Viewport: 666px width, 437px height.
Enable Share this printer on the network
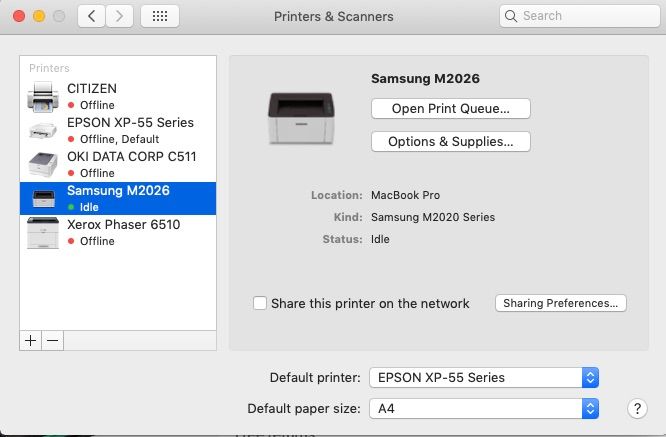(x=260, y=303)
